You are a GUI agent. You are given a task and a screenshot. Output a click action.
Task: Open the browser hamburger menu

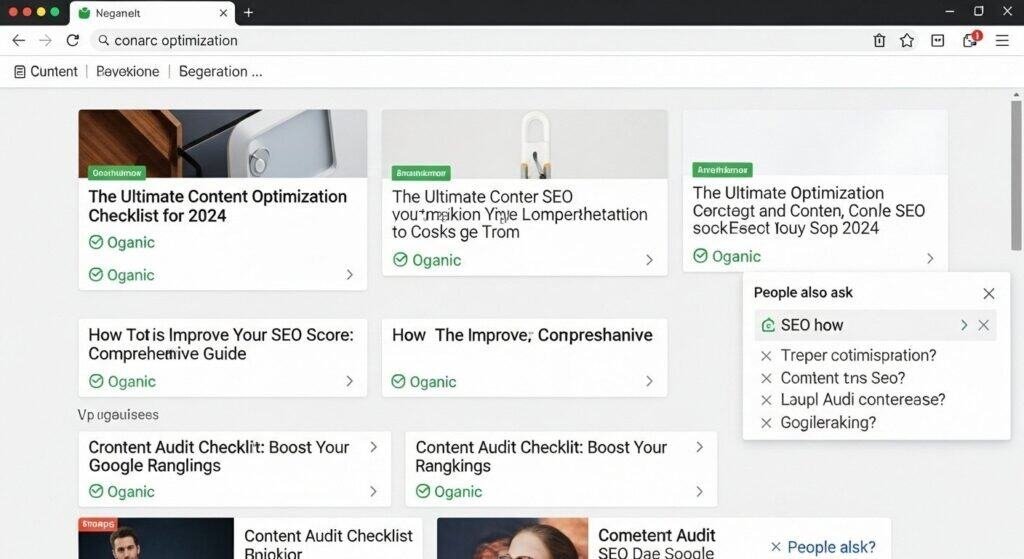[x=1002, y=40]
